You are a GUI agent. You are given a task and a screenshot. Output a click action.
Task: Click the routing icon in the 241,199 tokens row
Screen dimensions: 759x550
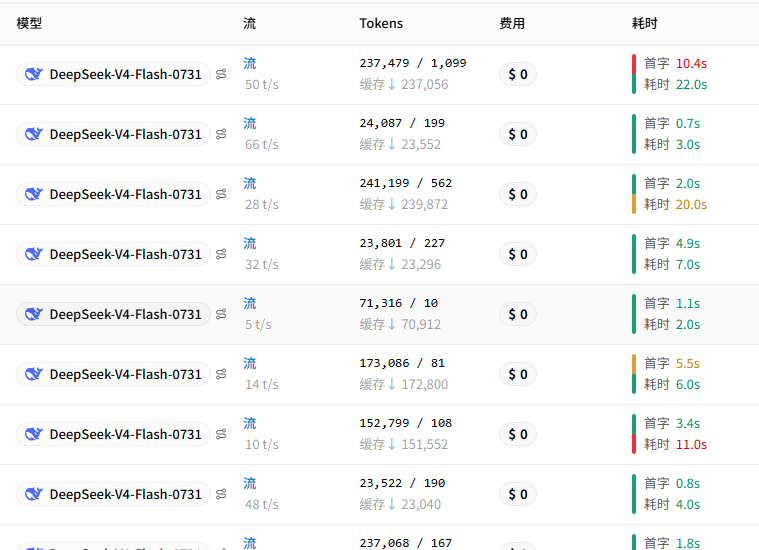click(221, 194)
